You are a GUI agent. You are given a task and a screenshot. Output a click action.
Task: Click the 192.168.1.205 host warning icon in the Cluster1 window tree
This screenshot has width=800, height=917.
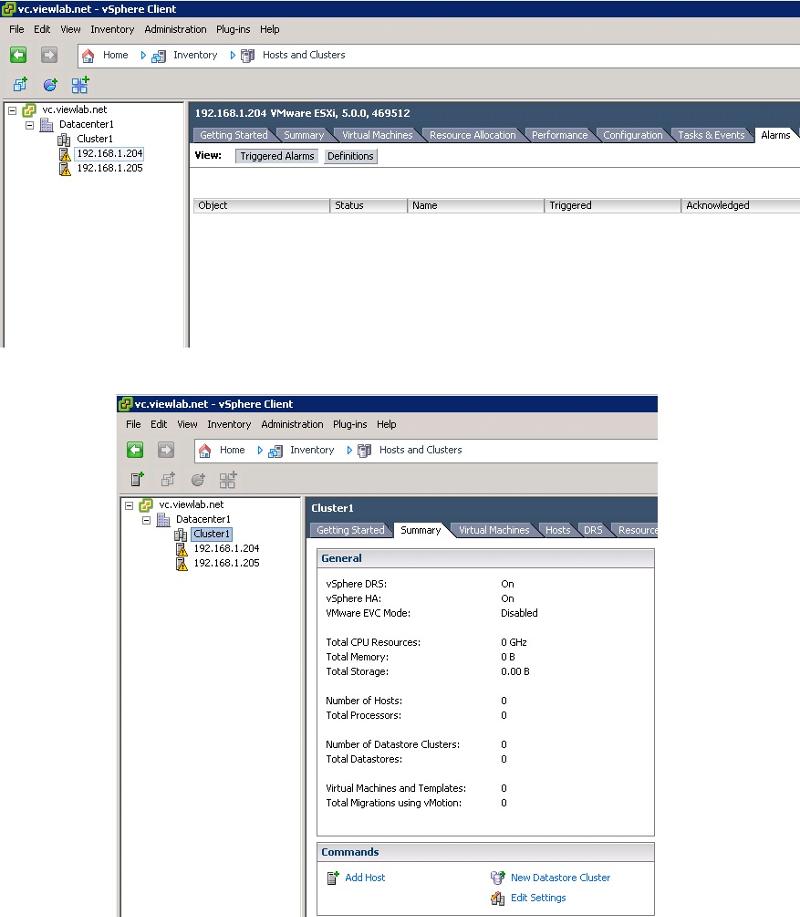click(x=181, y=563)
